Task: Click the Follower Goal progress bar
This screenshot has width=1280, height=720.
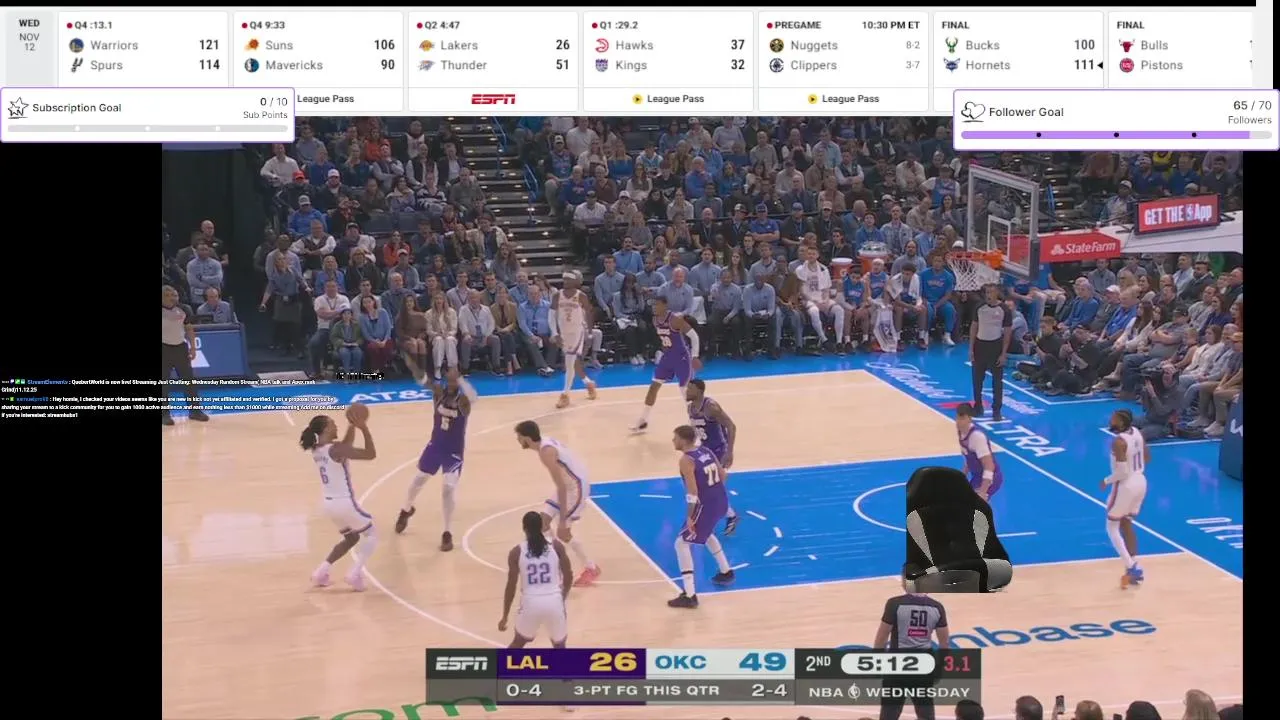Action: [1116, 134]
